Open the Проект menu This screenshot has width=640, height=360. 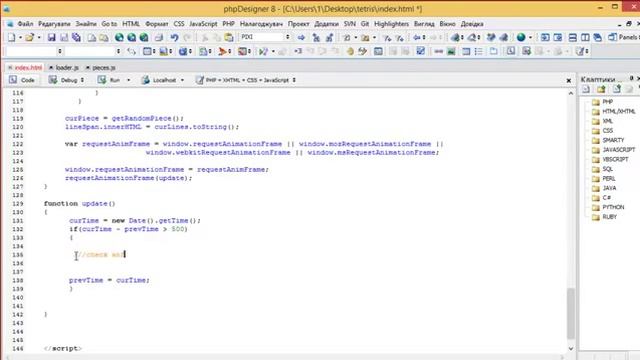(x=298, y=24)
